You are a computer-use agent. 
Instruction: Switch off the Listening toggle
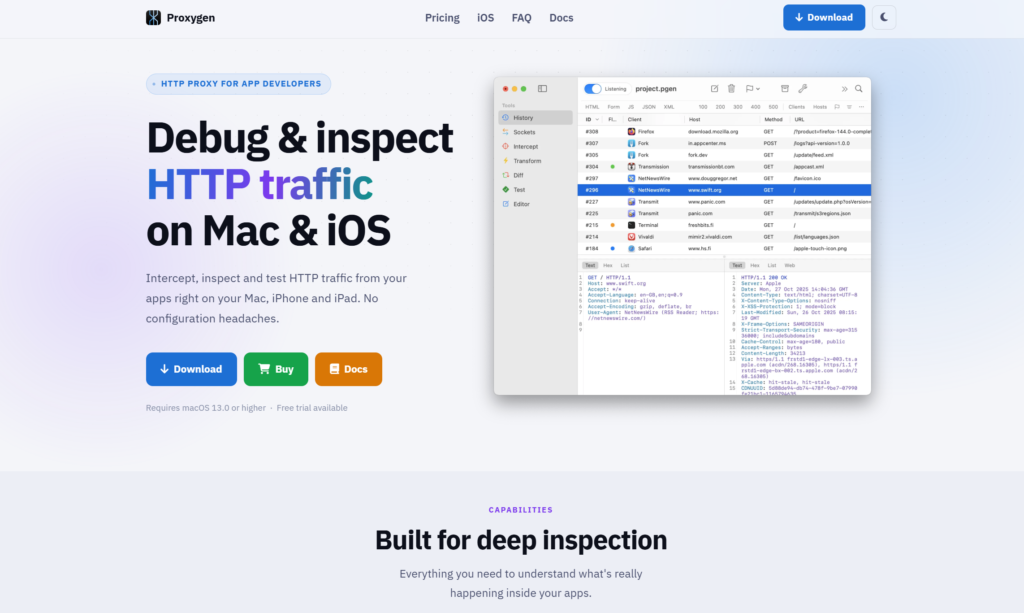593,89
